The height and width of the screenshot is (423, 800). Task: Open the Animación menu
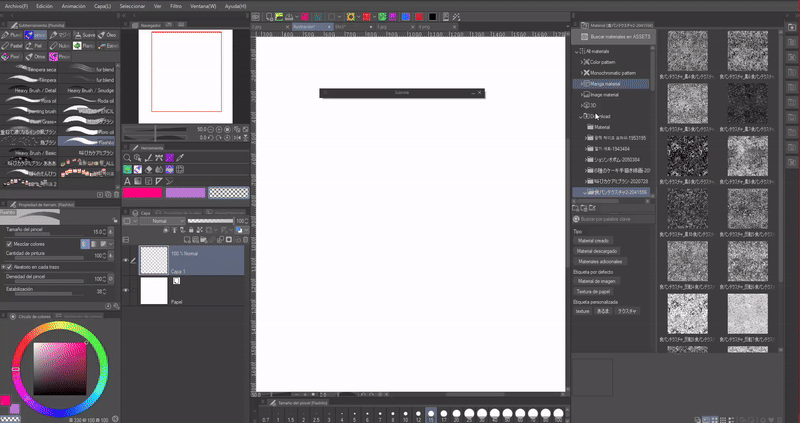(73, 5)
